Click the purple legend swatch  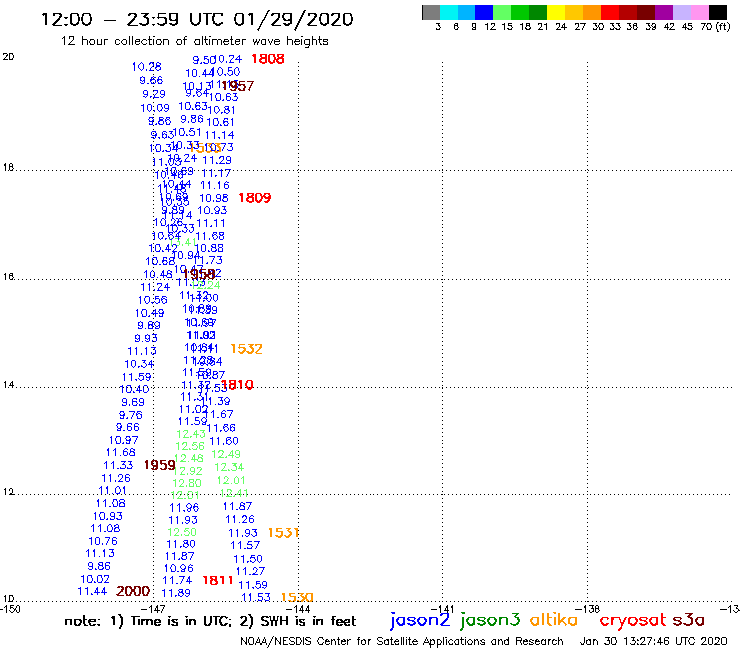[x=664, y=12]
